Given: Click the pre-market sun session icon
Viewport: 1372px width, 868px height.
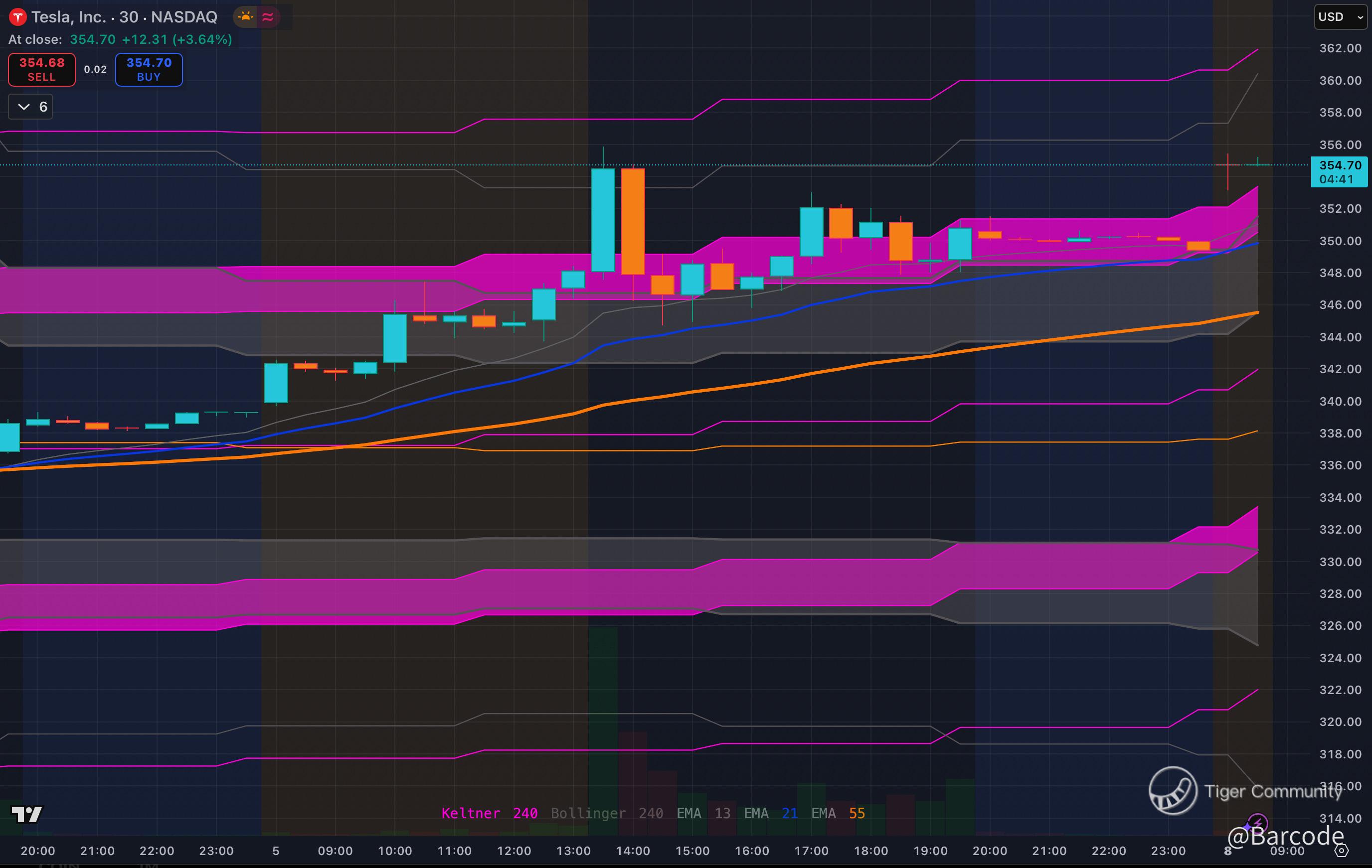Looking at the screenshot, I should click(x=246, y=17).
